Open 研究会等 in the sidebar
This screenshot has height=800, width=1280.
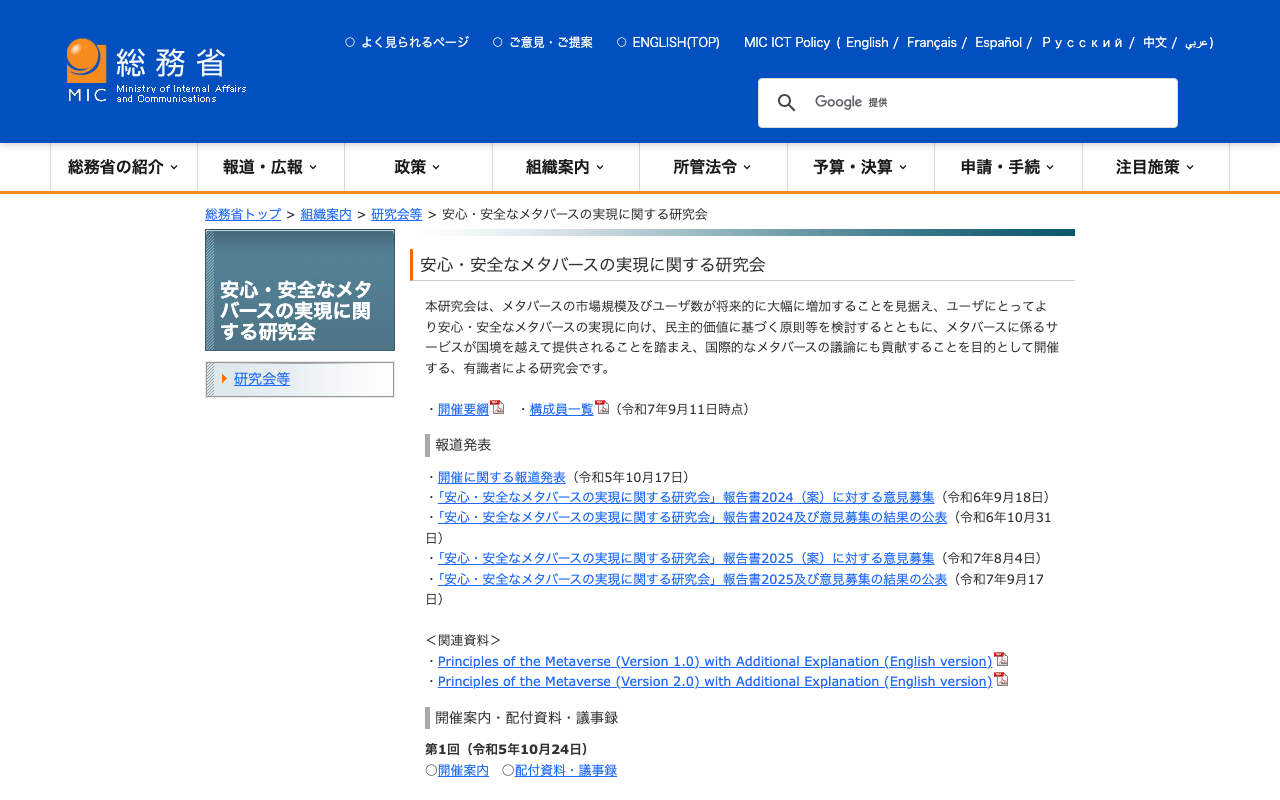[x=262, y=379]
